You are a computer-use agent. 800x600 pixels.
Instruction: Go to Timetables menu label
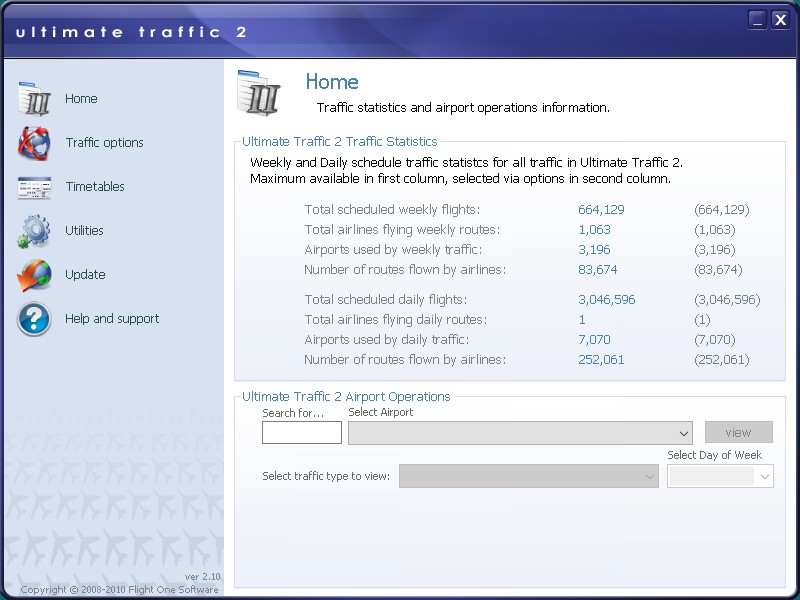coord(95,186)
